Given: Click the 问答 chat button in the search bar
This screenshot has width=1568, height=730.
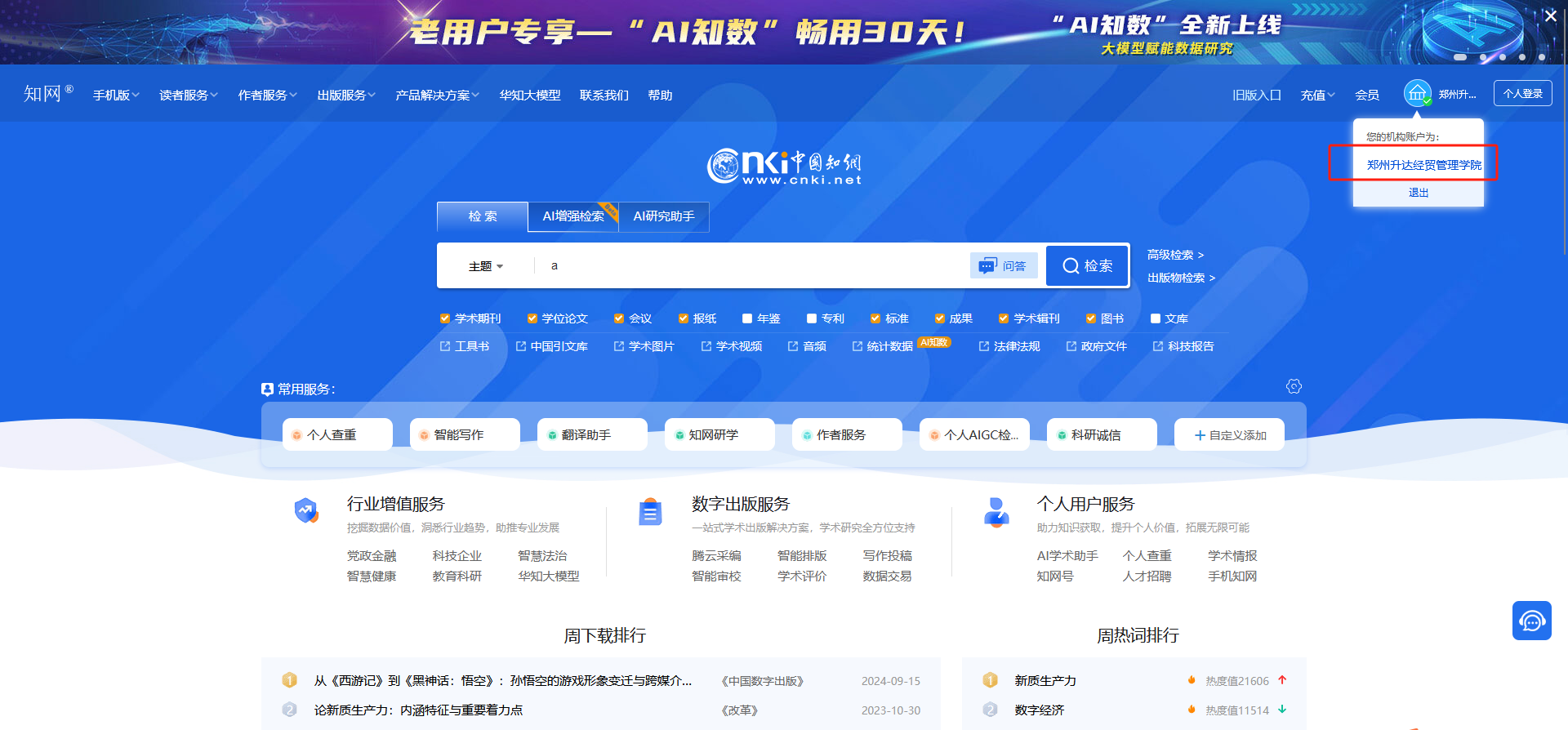Looking at the screenshot, I should 1003,265.
